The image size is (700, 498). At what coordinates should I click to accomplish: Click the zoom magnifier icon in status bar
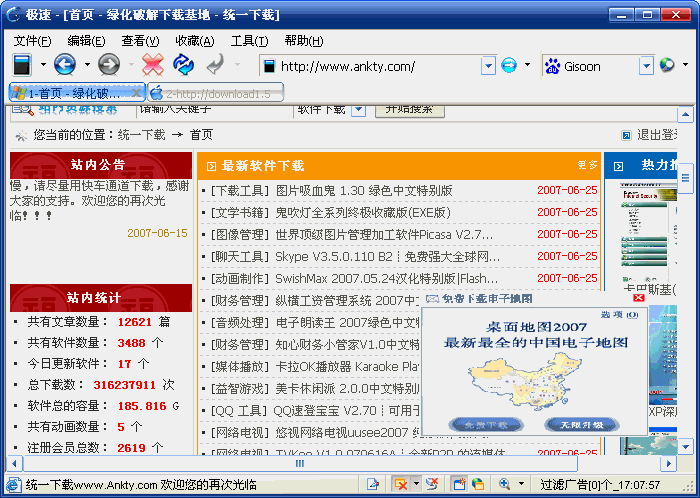505,484
